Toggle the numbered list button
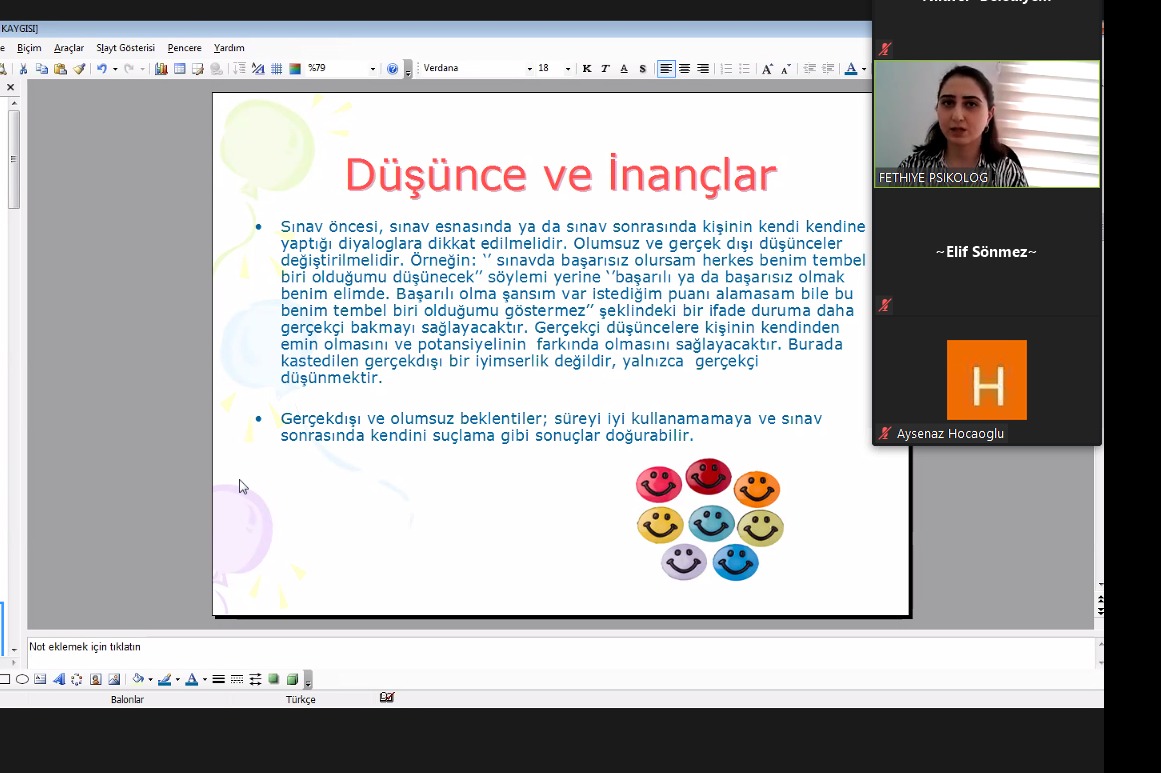The width and height of the screenshot is (1161, 773). [x=726, y=69]
